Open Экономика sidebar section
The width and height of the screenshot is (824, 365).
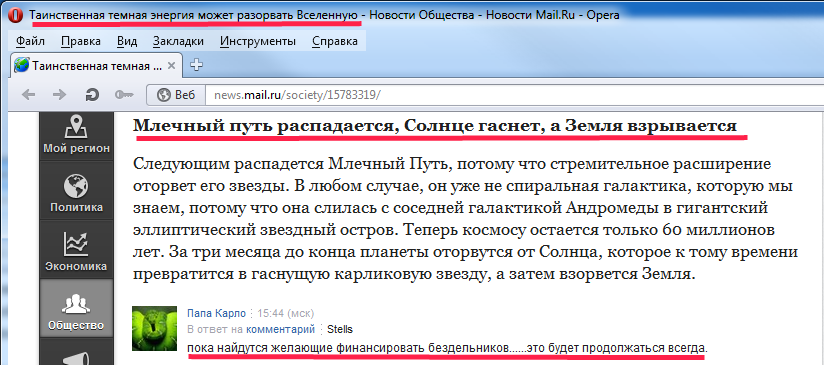[x=77, y=250]
